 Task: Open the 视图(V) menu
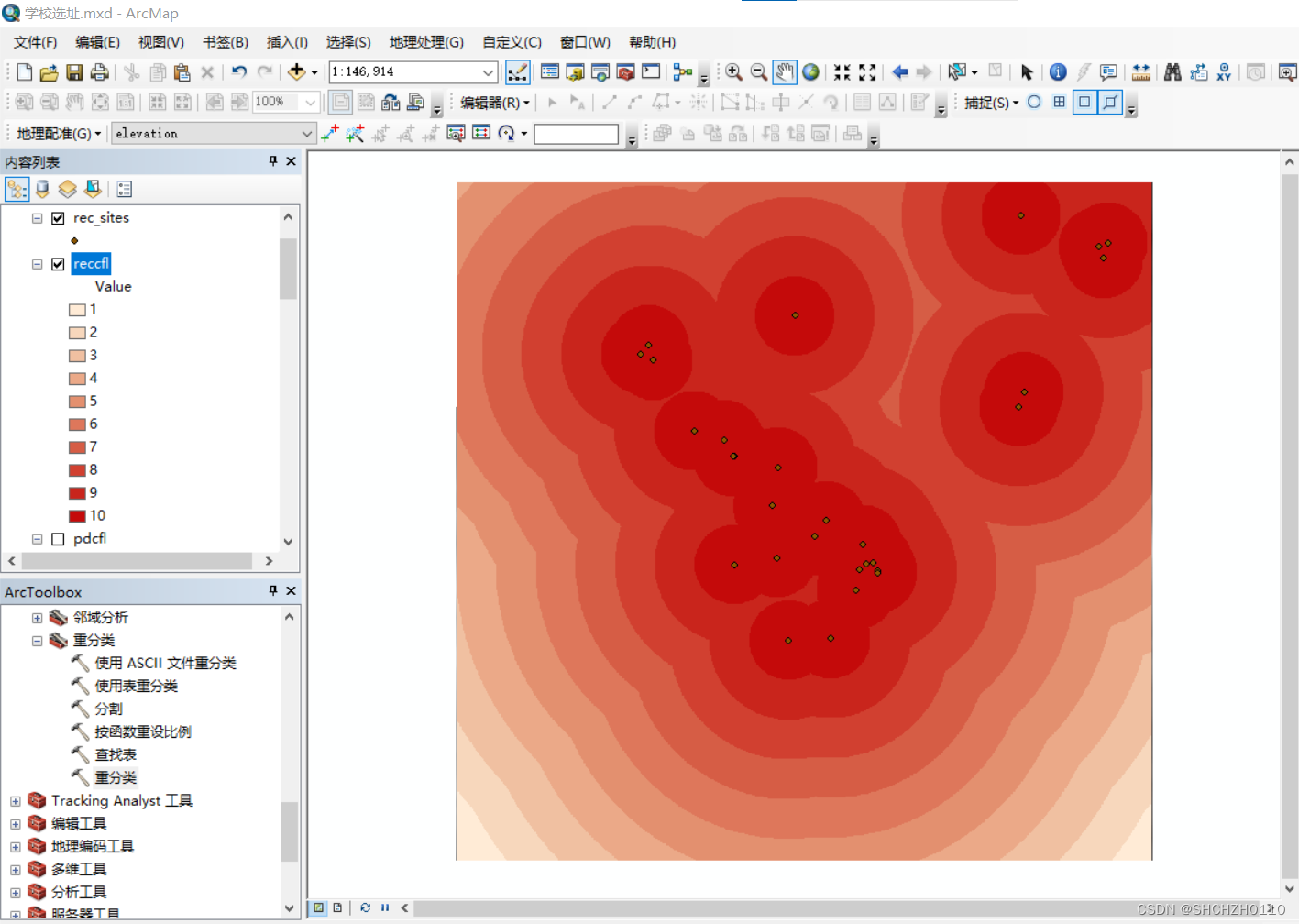click(x=160, y=42)
